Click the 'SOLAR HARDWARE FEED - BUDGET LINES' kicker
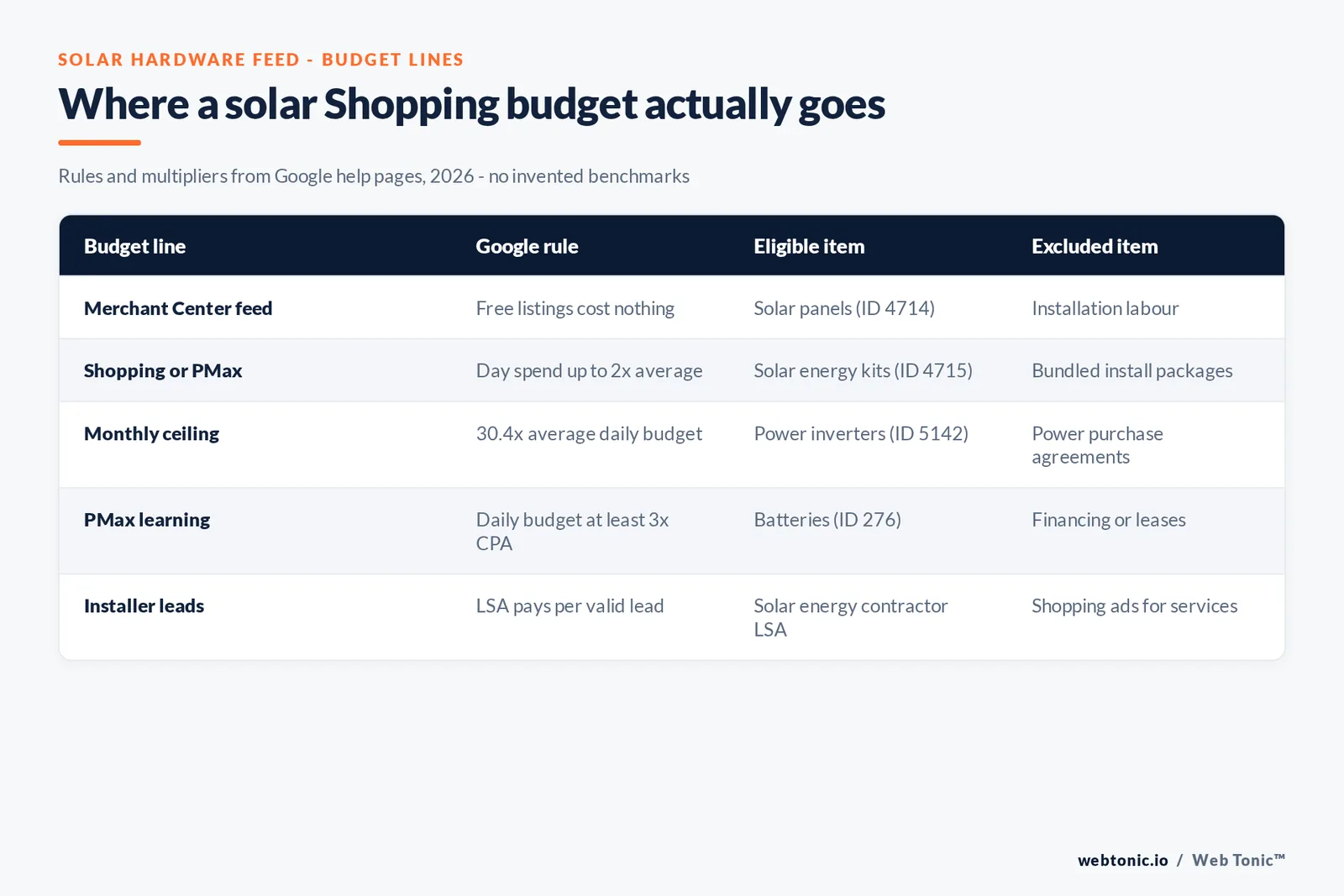 tap(261, 60)
